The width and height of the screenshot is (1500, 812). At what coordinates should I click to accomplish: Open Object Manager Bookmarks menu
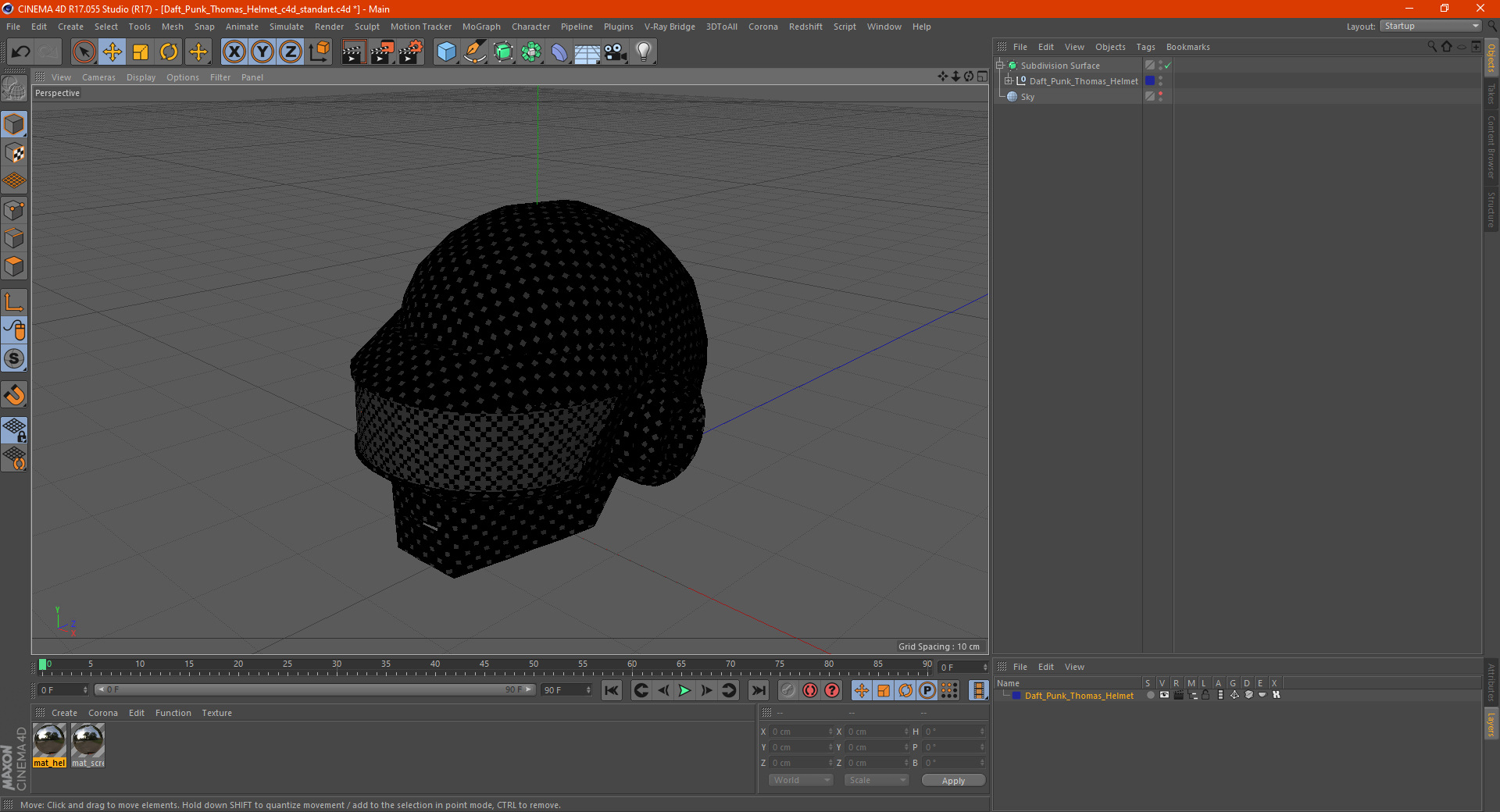click(1187, 47)
